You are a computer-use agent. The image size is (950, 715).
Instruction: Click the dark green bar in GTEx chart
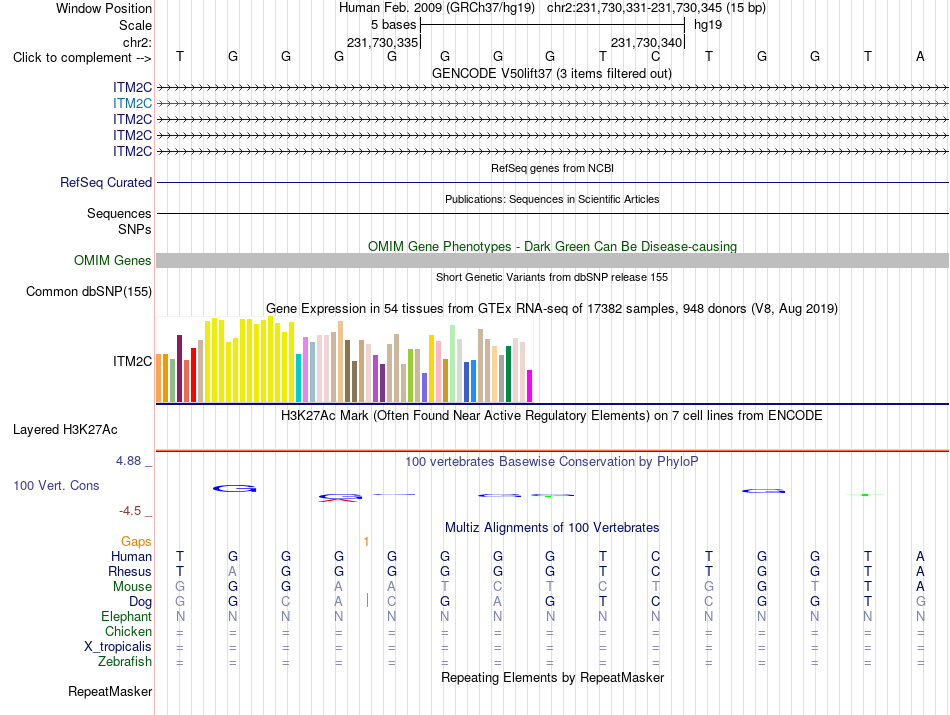(x=508, y=374)
